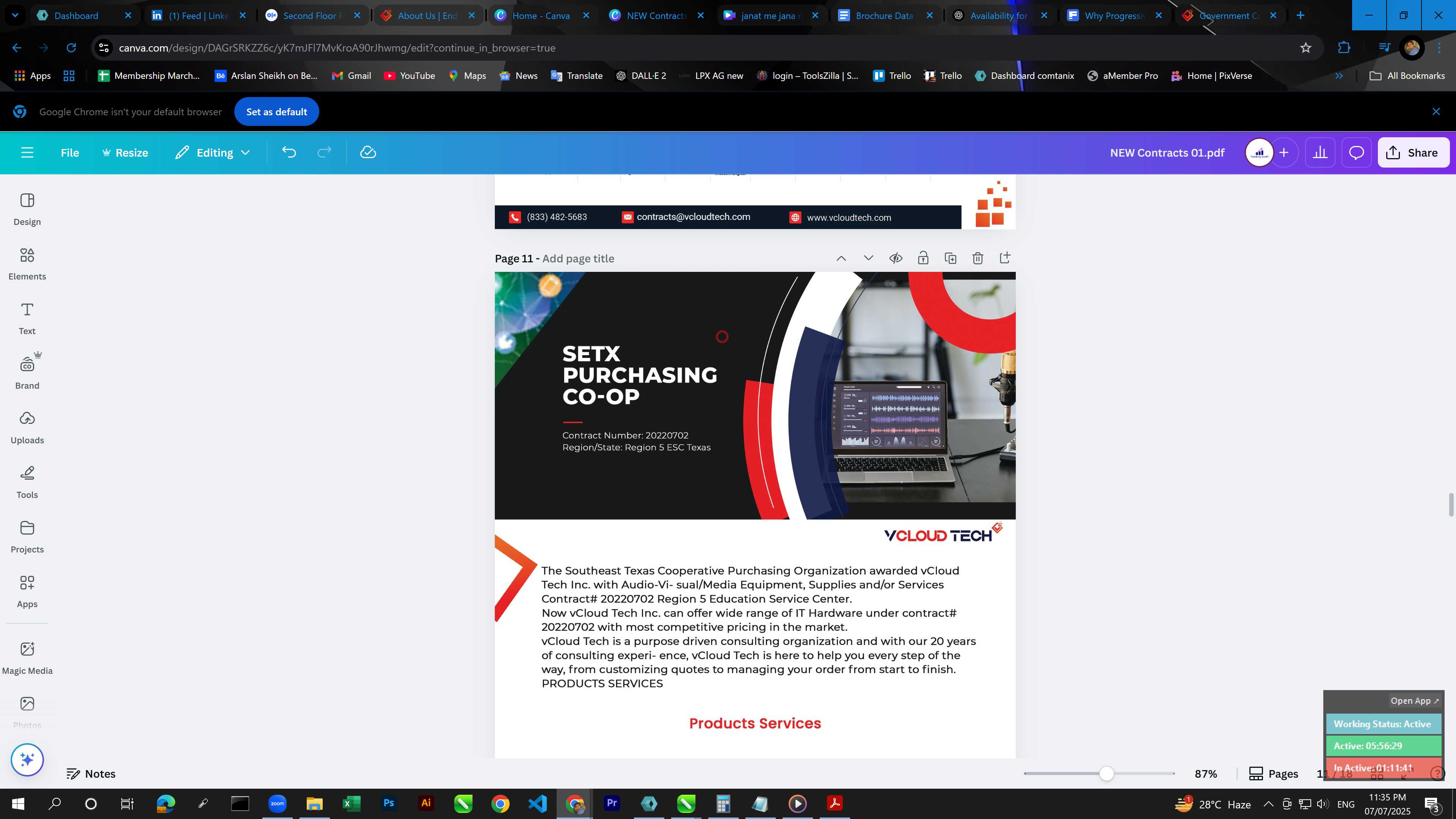The height and width of the screenshot is (819, 1456).
Task: Click Open App in tracker widget
Action: (x=1414, y=701)
